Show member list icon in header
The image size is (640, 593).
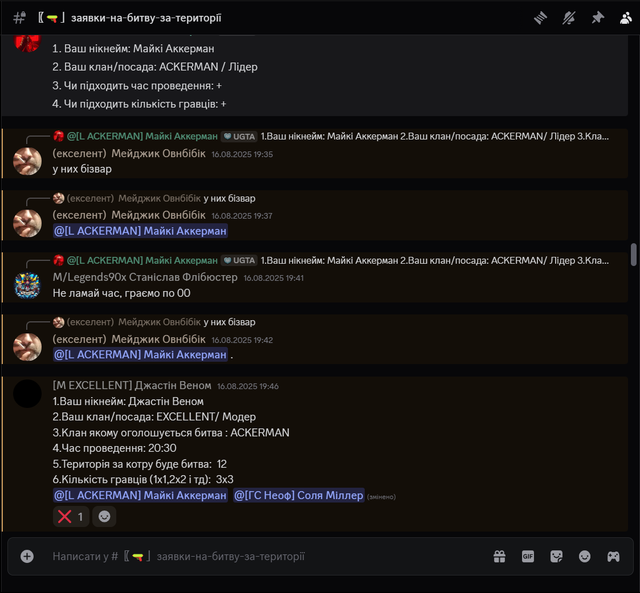pyautogui.click(x=626, y=18)
